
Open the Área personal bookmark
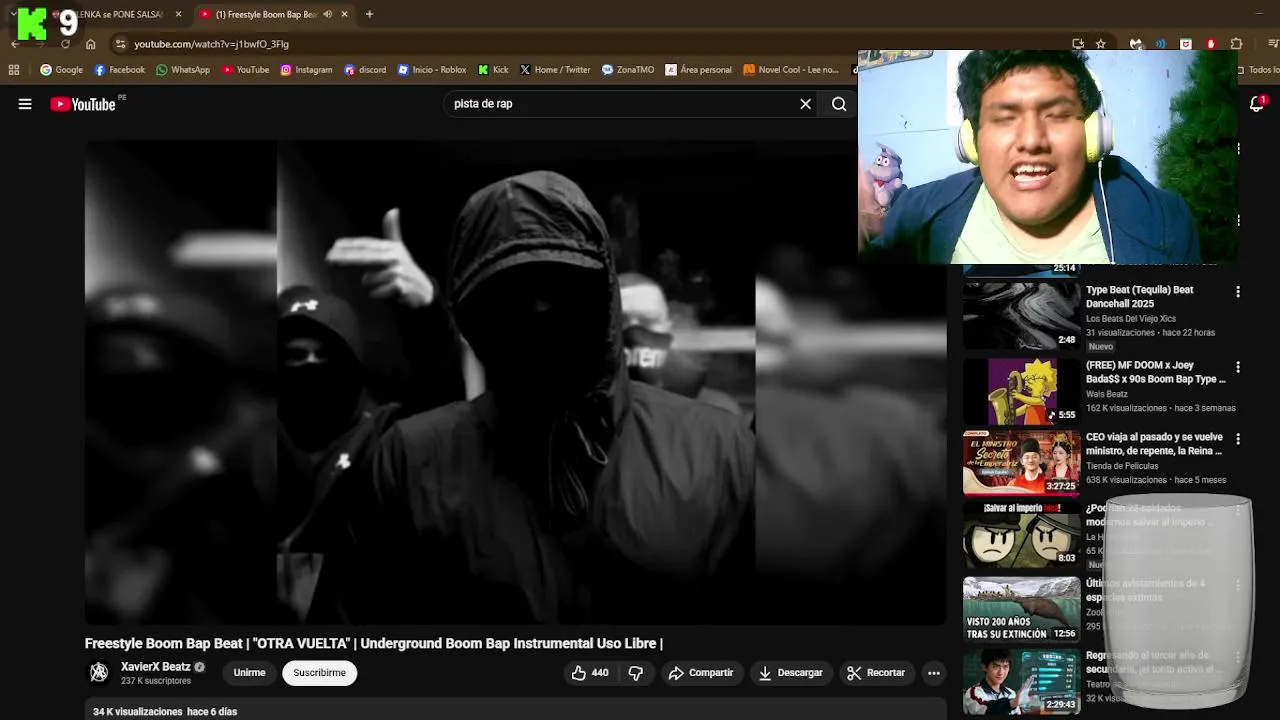click(698, 70)
